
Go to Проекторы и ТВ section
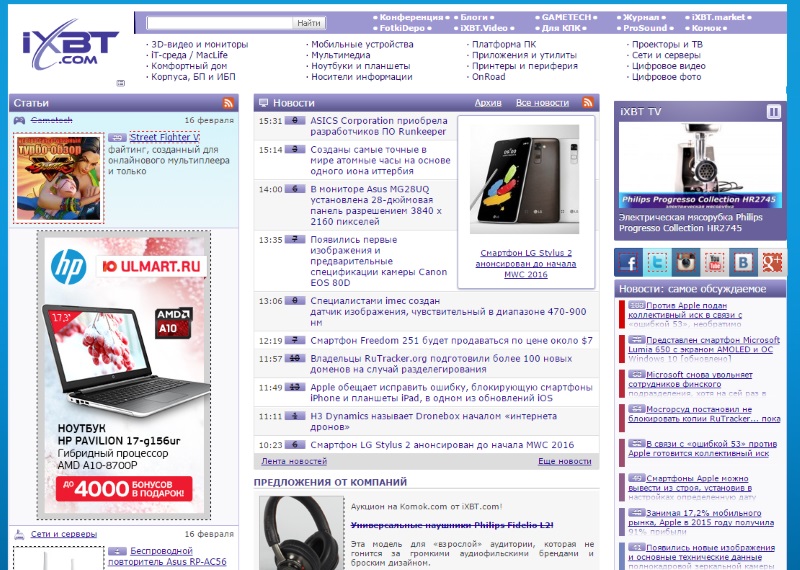pos(667,44)
